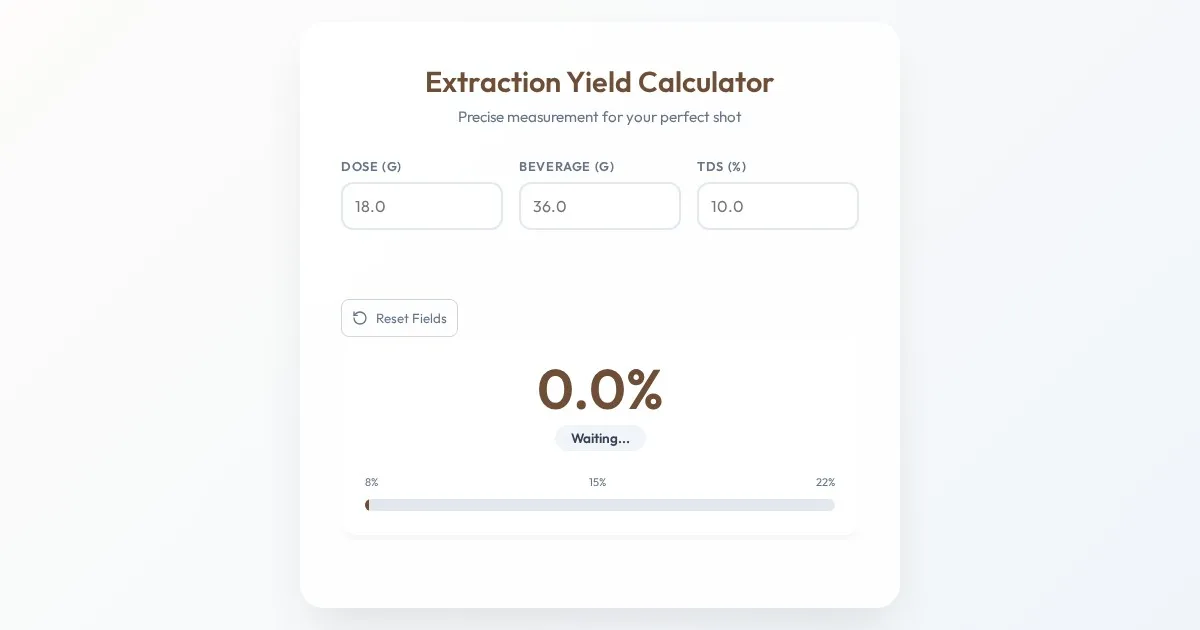1200x630 pixels.
Task: Click the percent sign in the yield result
Action: [645, 389]
